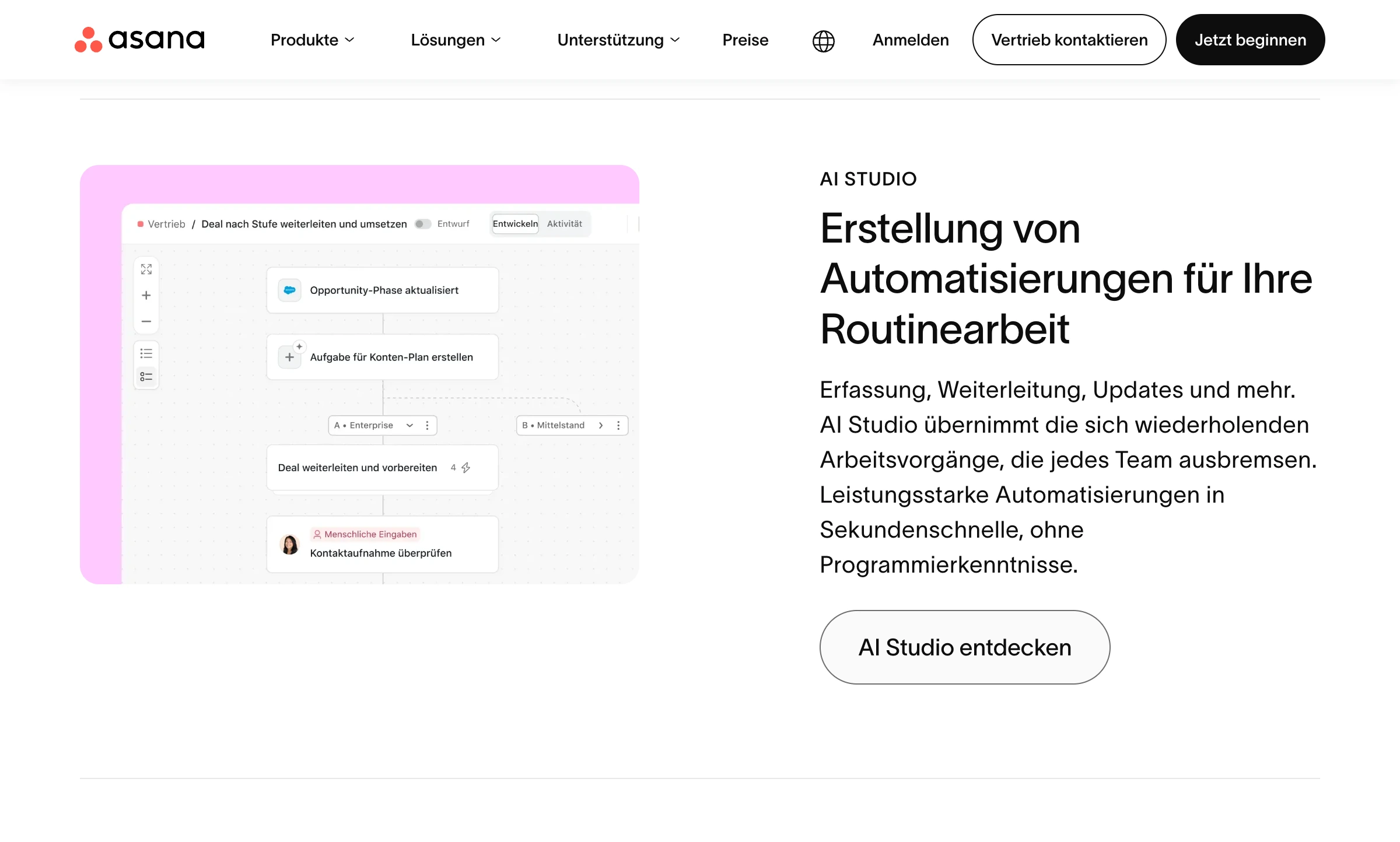Expand the Unterstützung menu
Screen dimensions: 1400x842
(618, 40)
